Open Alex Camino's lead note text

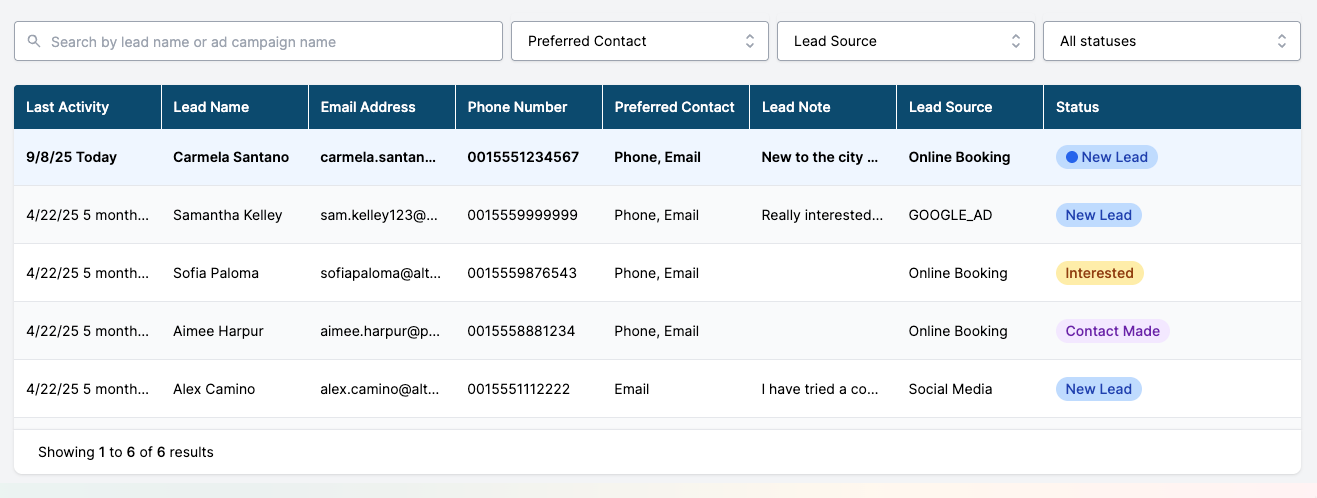(x=820, y=389)
